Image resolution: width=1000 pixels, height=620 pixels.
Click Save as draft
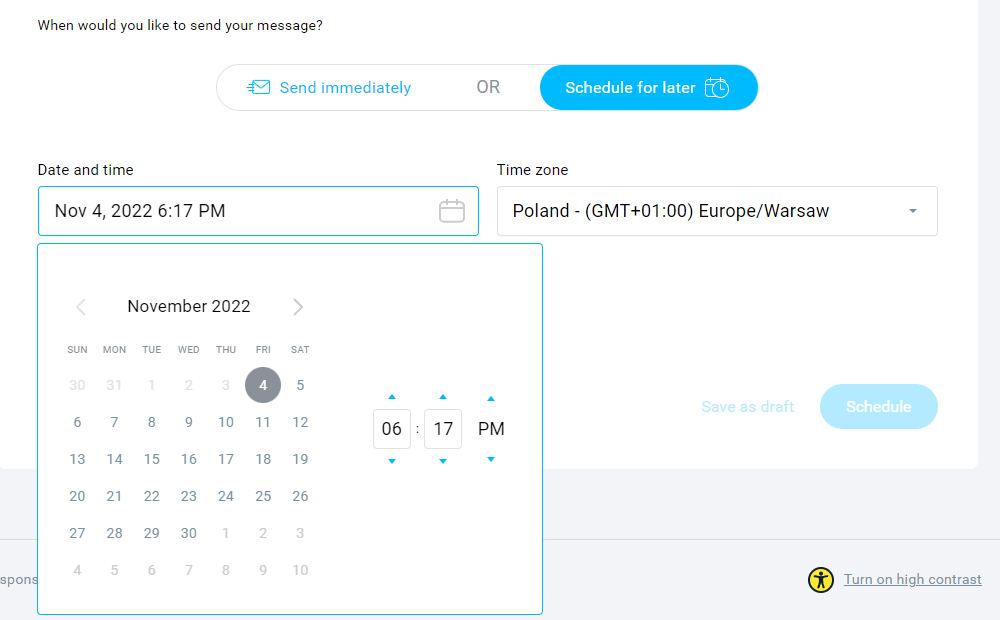(x=747, y=407)
